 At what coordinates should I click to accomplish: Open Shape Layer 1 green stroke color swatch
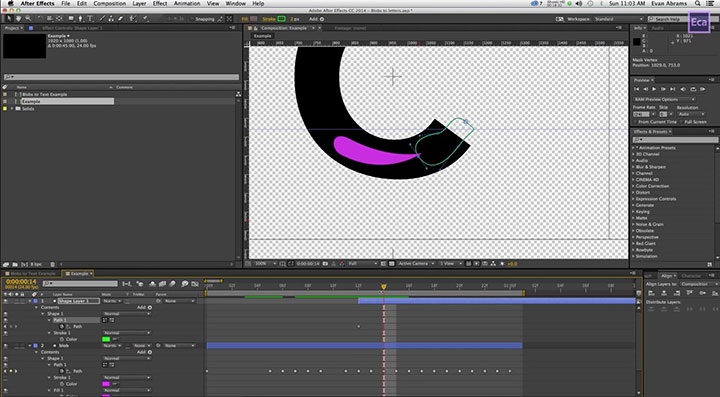click(x=106, y=339)
